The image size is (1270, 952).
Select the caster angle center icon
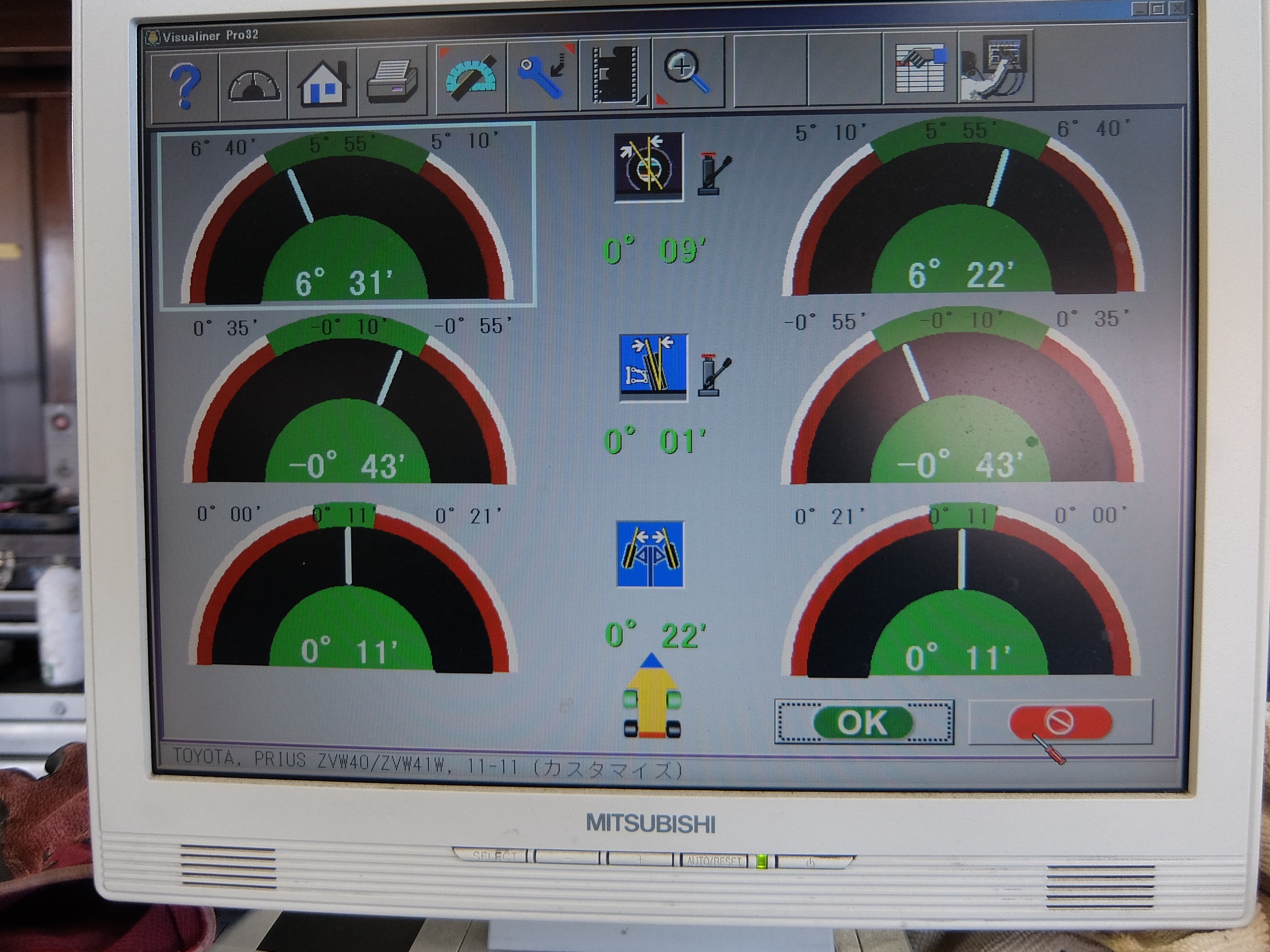click(x=649, y=167)
